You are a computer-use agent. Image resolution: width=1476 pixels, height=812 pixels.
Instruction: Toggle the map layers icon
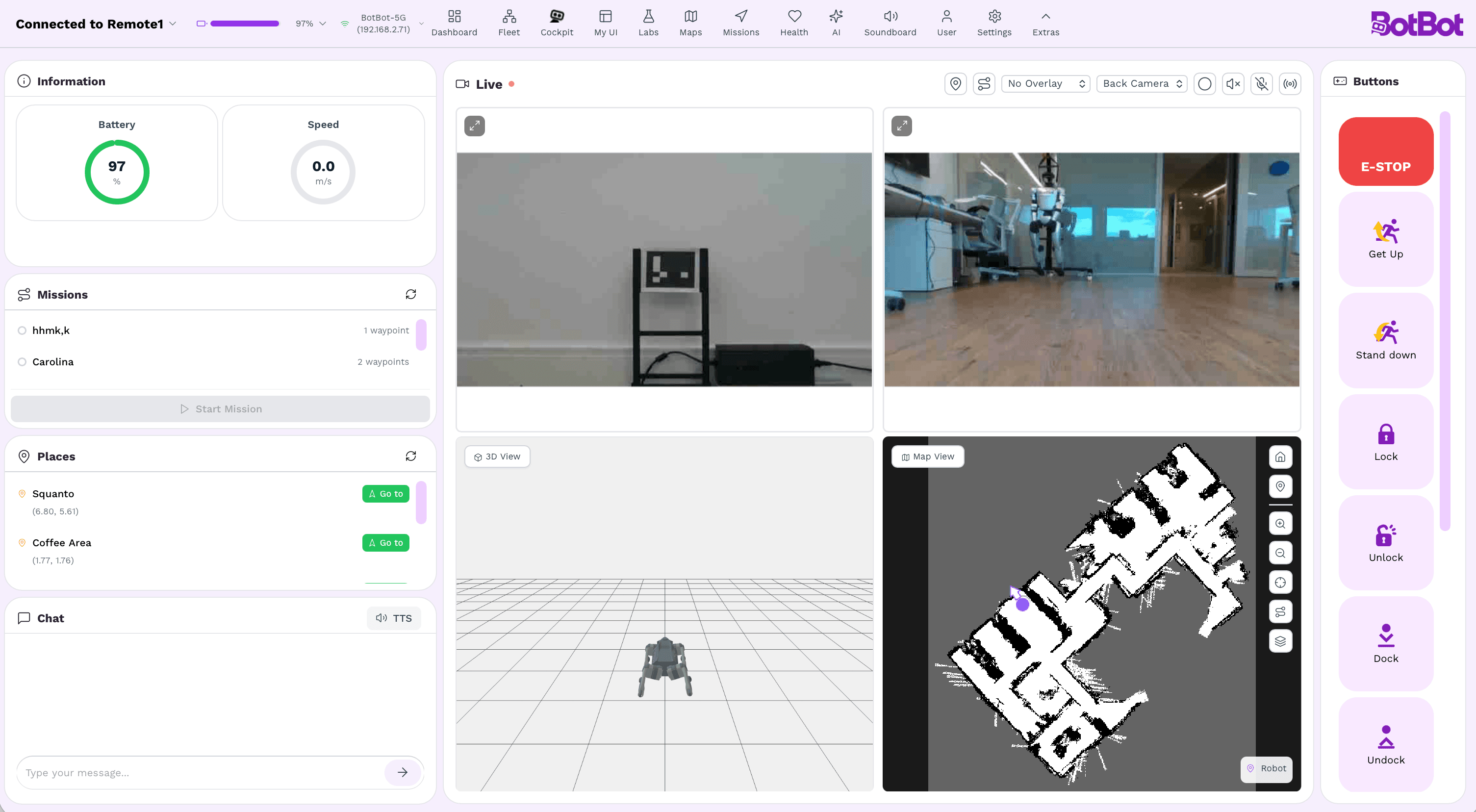(1281, 641)
